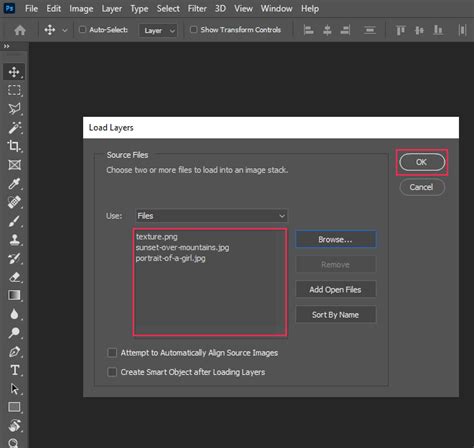
Task: Click the Add Open Files button
Action: coord(335,289)
